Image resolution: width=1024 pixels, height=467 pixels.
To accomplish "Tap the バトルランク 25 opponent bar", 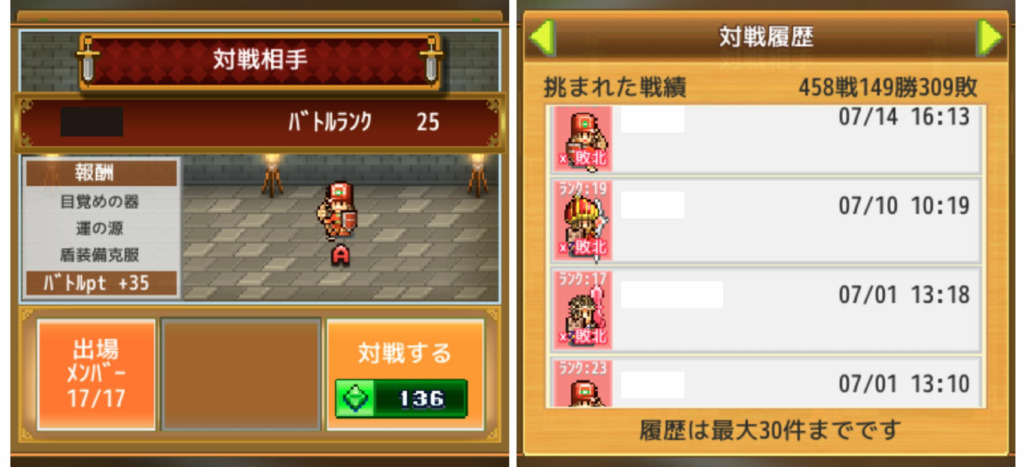I will pyautogui.click(x=260, y=122).
